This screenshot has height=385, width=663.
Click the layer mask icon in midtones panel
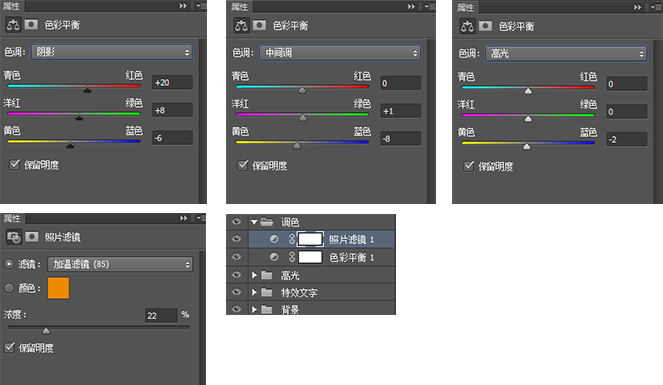tap(259, 25)
